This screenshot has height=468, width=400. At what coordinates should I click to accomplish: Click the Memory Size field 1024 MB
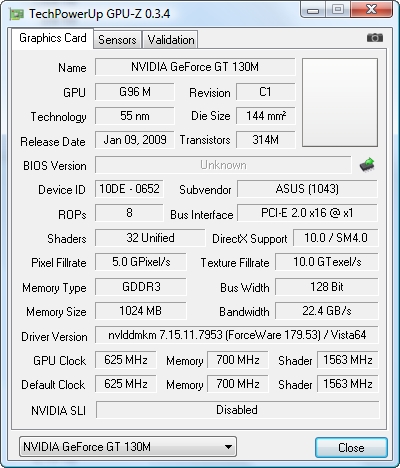coord(141,311)
